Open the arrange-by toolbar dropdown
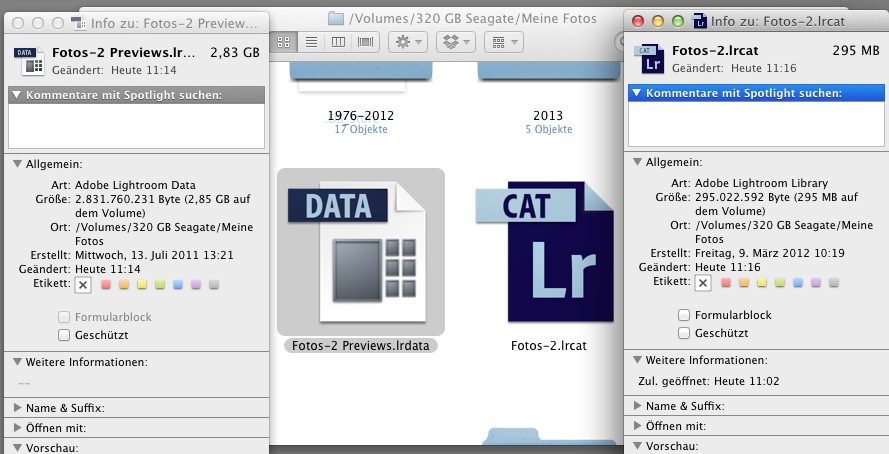Viewport: 889px width, 454px height. tap(503, 42)
